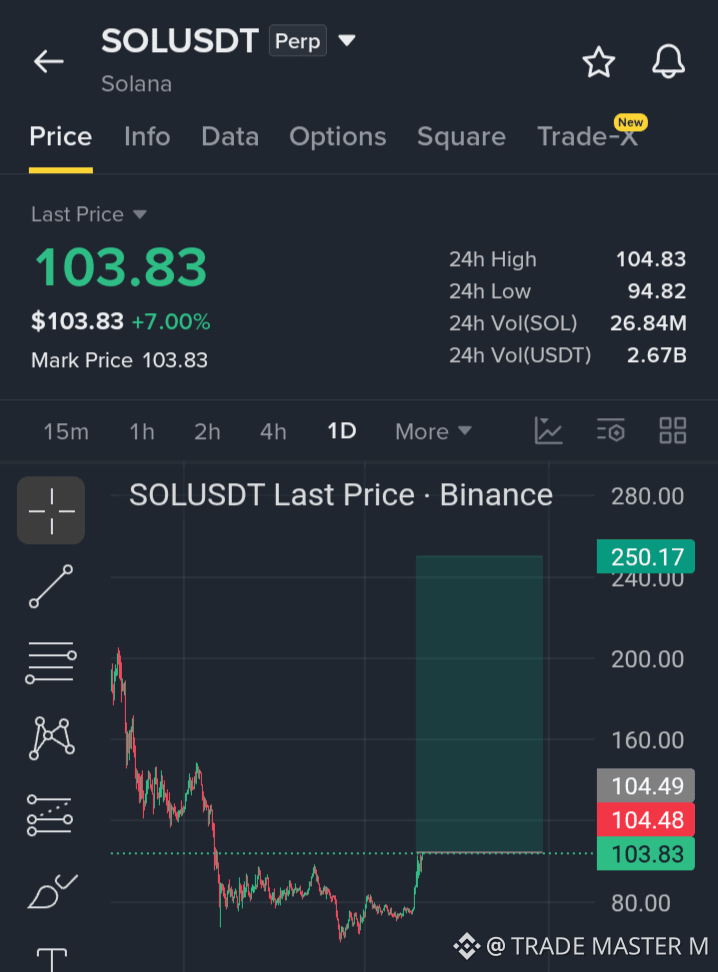This screenshot has height=972, width=718.
Task: Click the 24h High value 104.83
Action: 651,259
